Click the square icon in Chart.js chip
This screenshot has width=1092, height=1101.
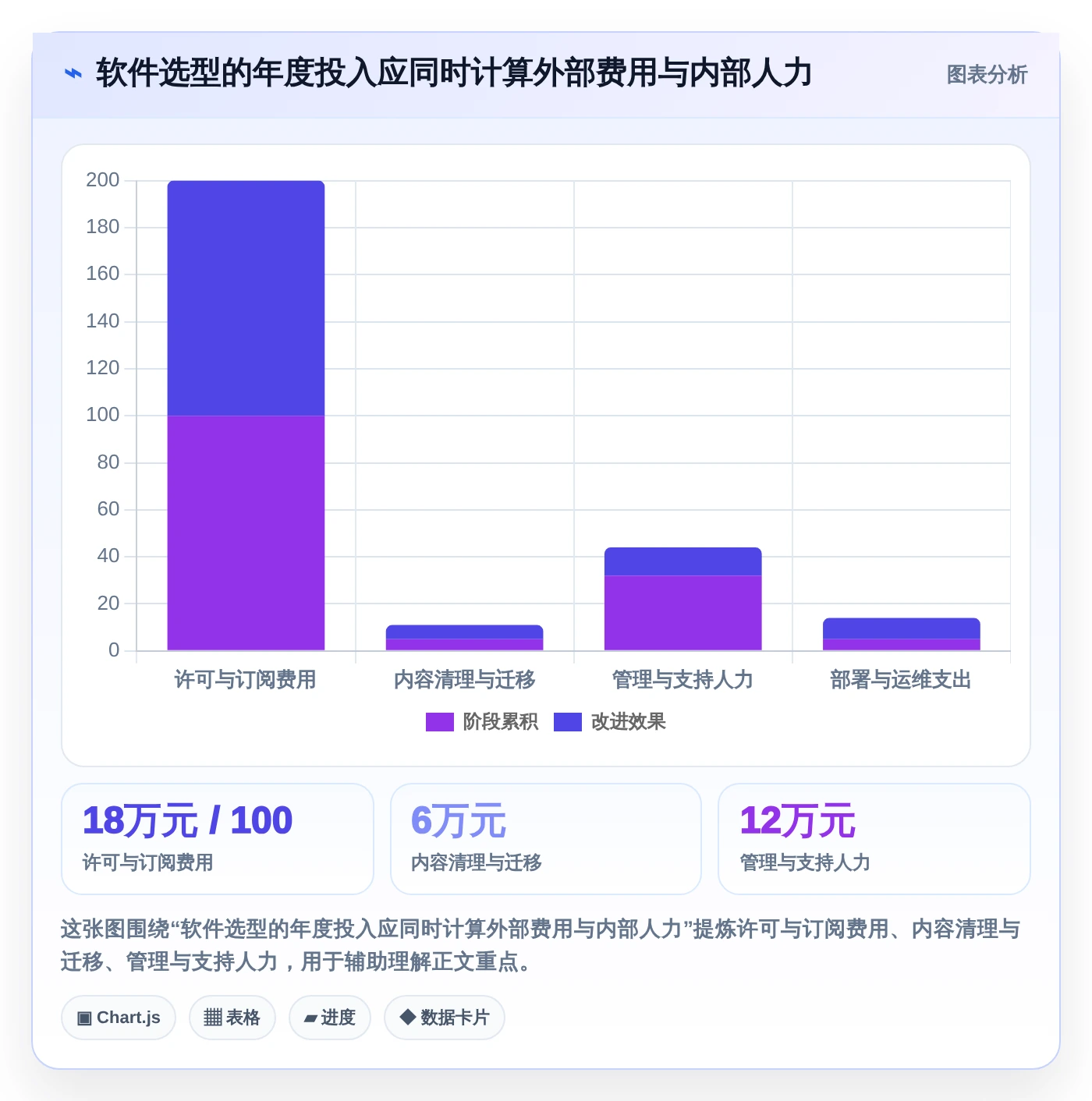tap(84, 1018)
